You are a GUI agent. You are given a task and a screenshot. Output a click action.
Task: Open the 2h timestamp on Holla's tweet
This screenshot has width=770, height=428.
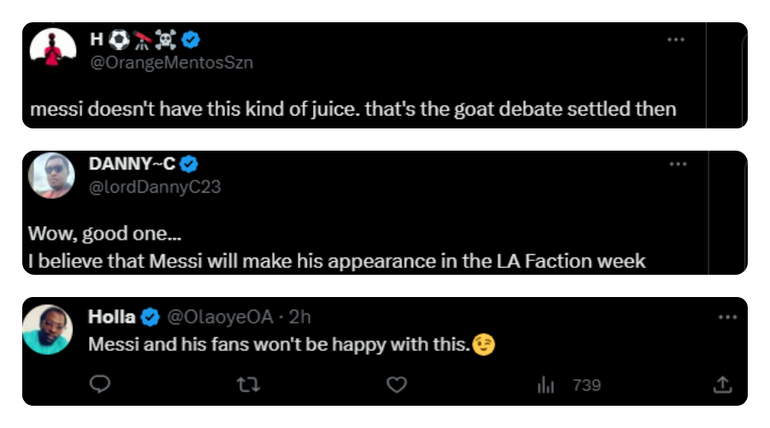coord(299,318)
